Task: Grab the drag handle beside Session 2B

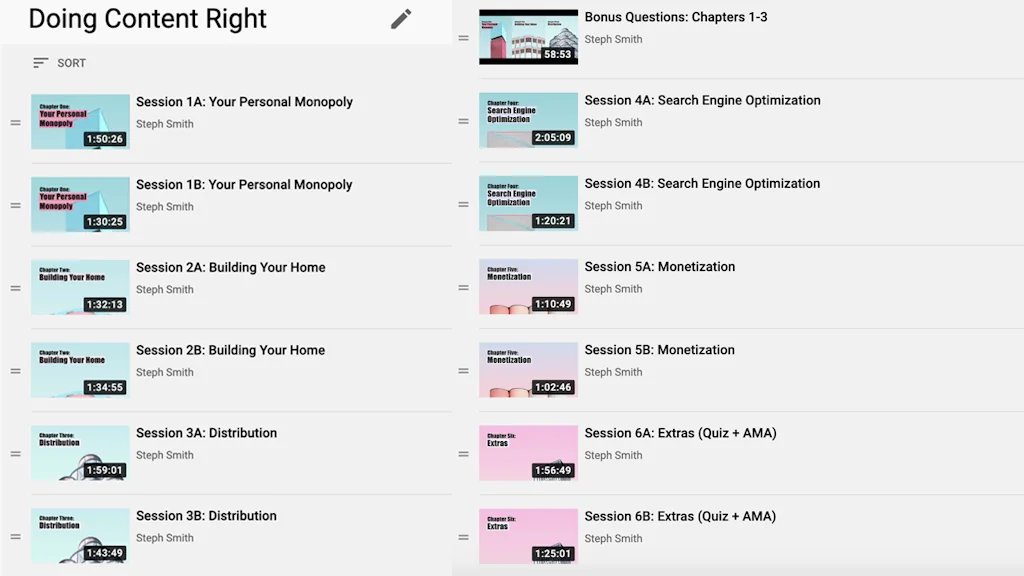Action: 15,370
